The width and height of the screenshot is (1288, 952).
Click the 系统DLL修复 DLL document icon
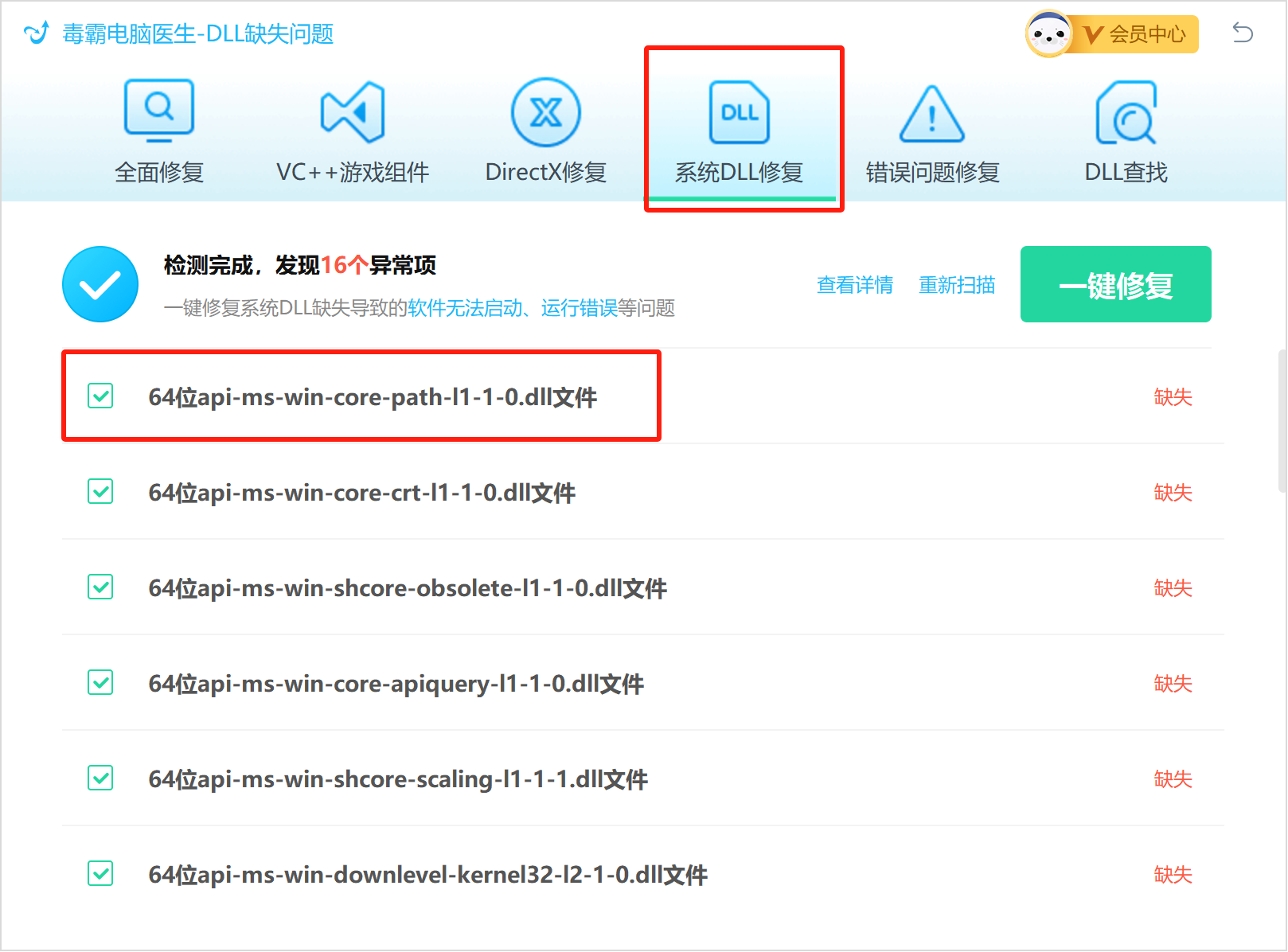pyautogui.click(x=740, y=113)
